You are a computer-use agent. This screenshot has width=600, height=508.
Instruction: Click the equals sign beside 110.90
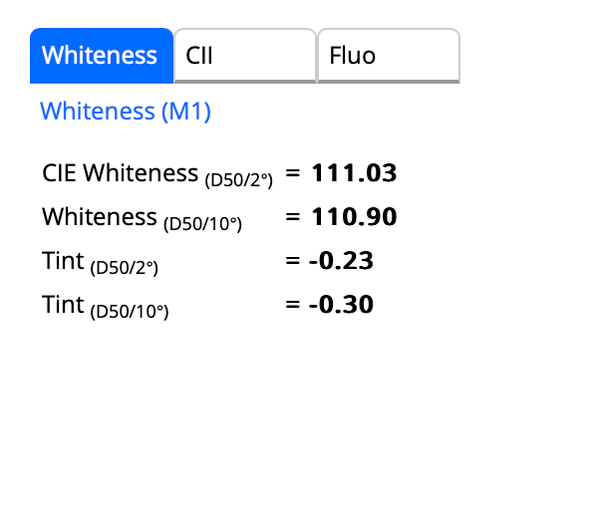pyautogui.click(x=293, y=217)
